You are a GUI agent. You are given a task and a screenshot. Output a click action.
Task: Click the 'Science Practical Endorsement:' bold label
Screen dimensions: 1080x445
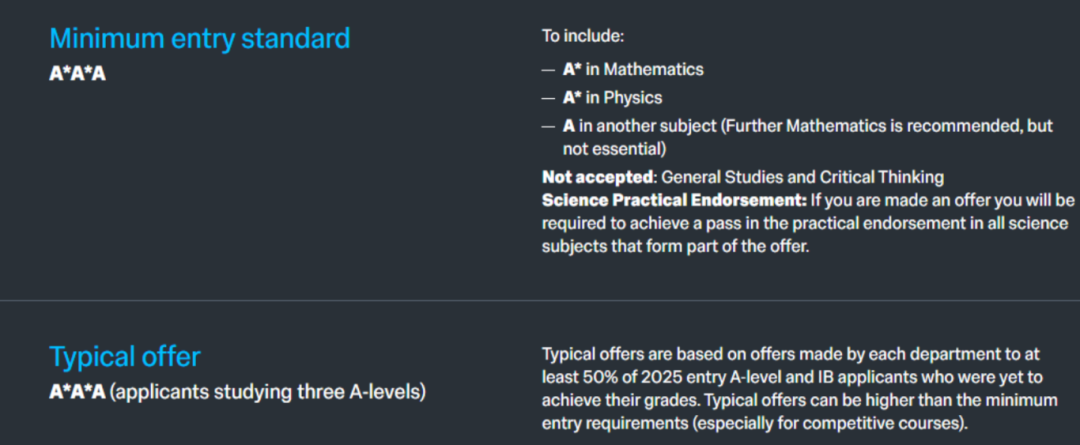pyautogui.click(x=674, y=199)
